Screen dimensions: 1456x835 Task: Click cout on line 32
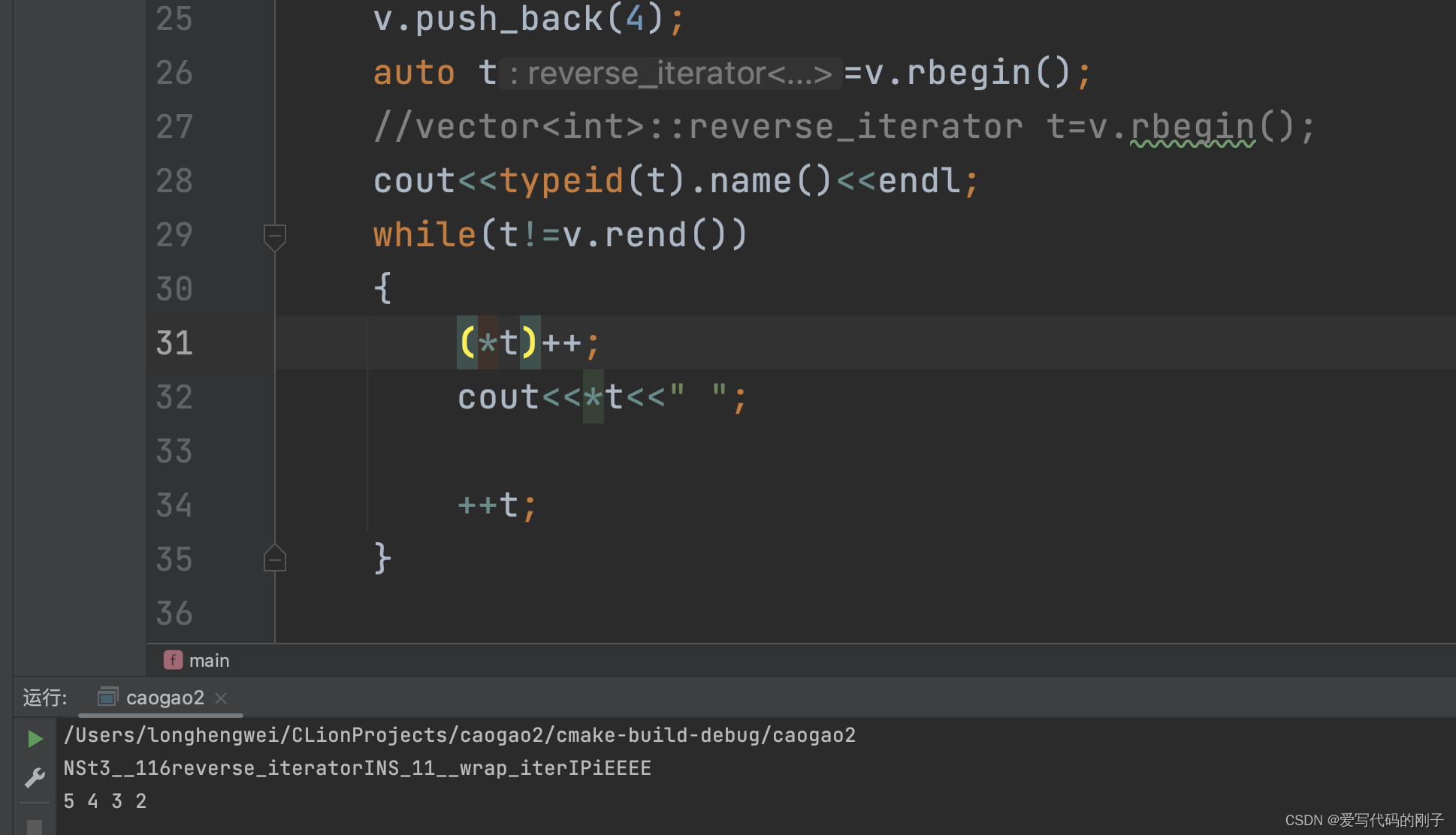pyautogui.click(x=498, y=397)
